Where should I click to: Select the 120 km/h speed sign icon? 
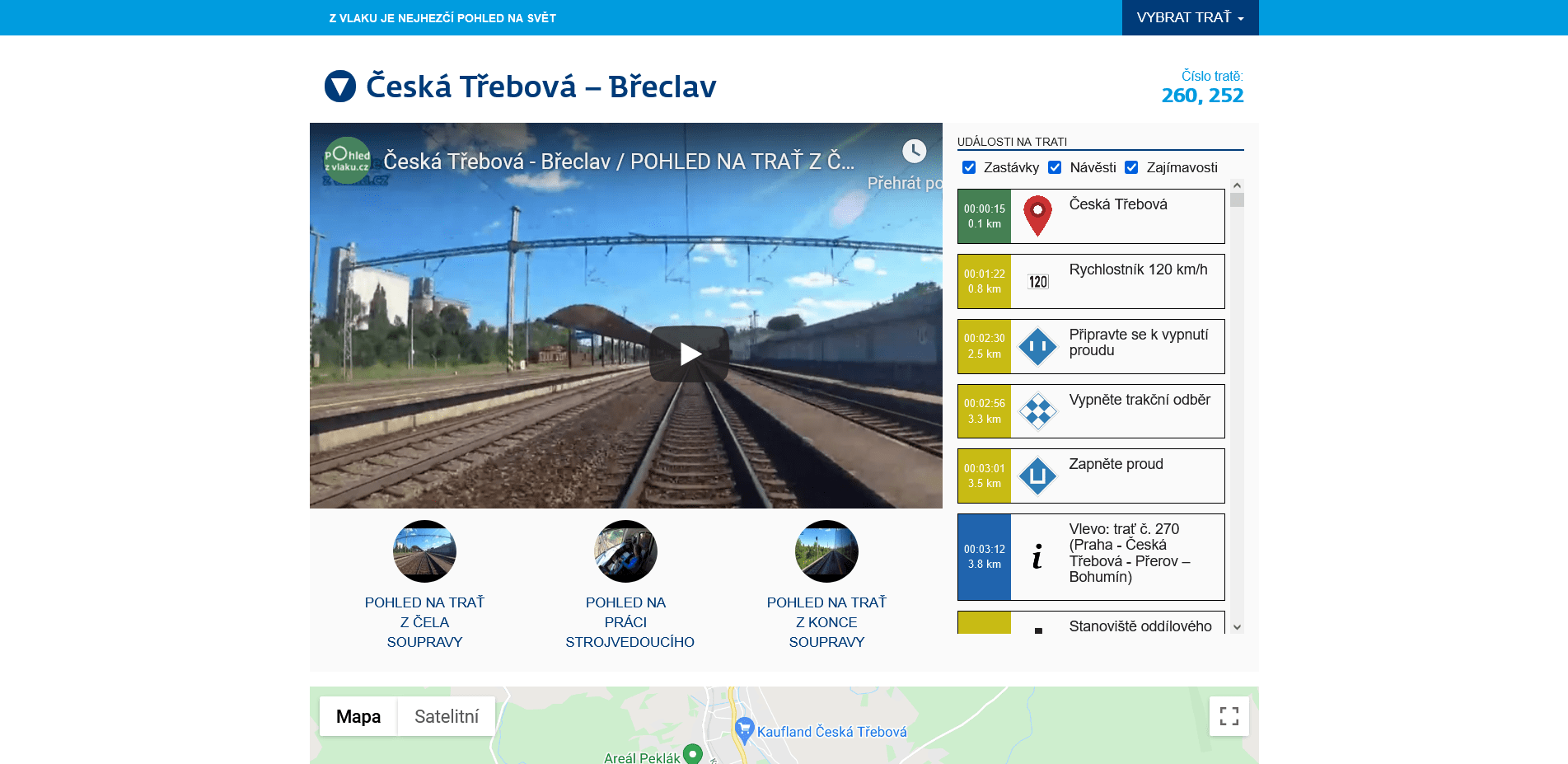coord(1037,282)
